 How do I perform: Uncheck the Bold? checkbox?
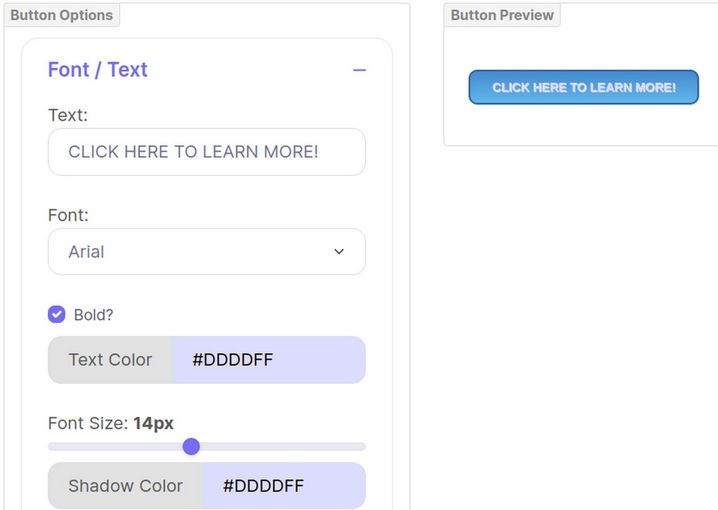point(57,314)
